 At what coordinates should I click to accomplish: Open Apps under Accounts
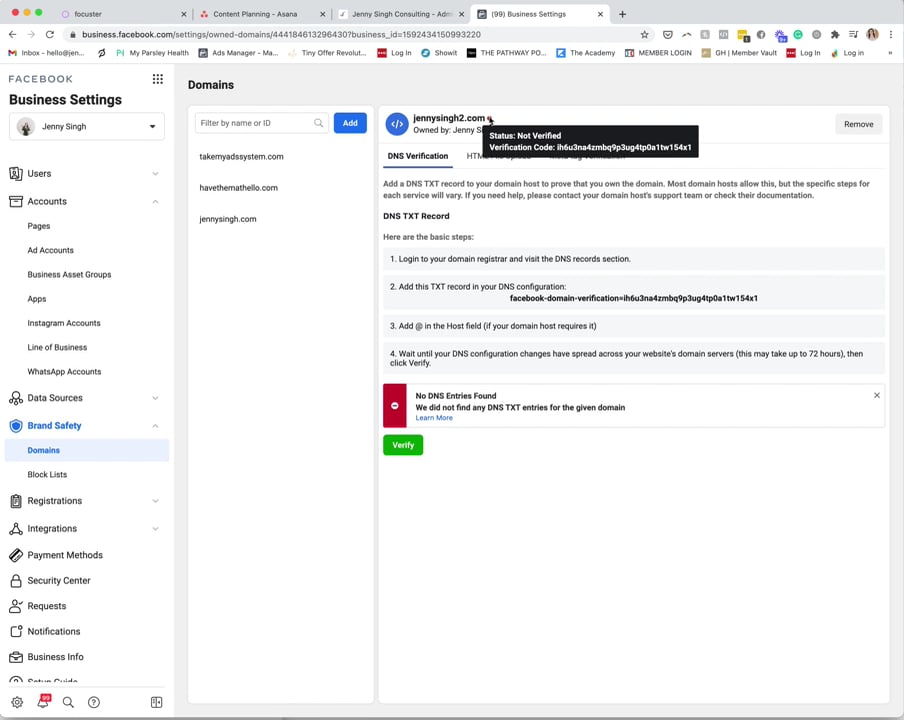[x=36, y=299]
